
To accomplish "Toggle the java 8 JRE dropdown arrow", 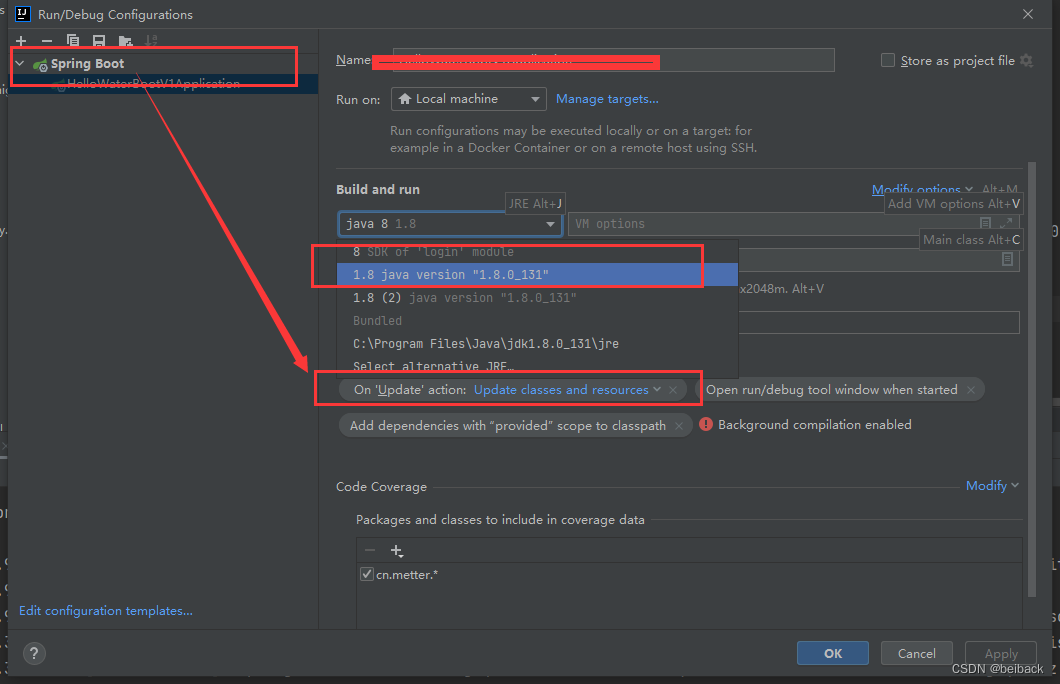I will (x=550, y=224).
